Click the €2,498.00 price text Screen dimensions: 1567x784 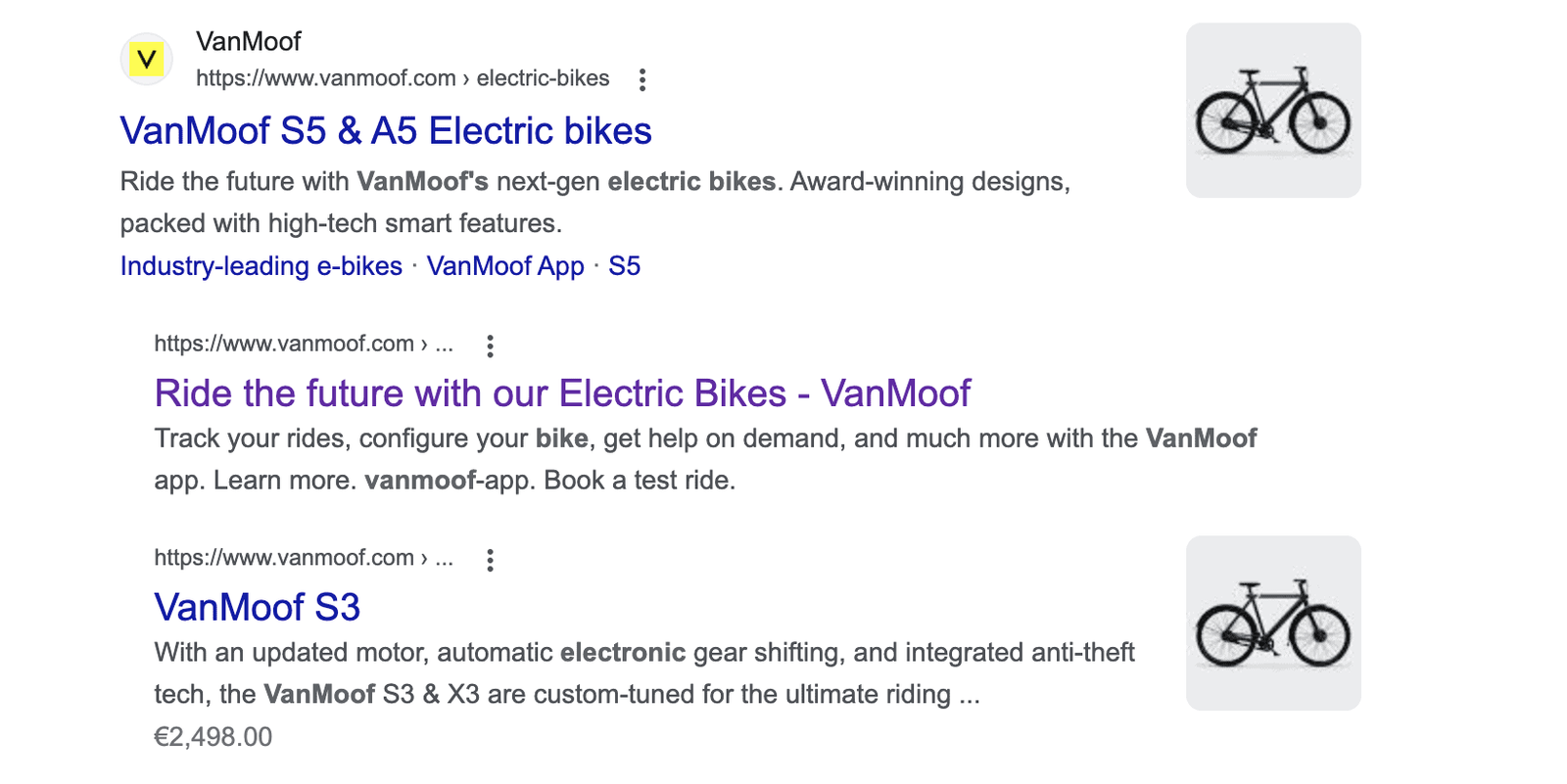tap(214, 737)
